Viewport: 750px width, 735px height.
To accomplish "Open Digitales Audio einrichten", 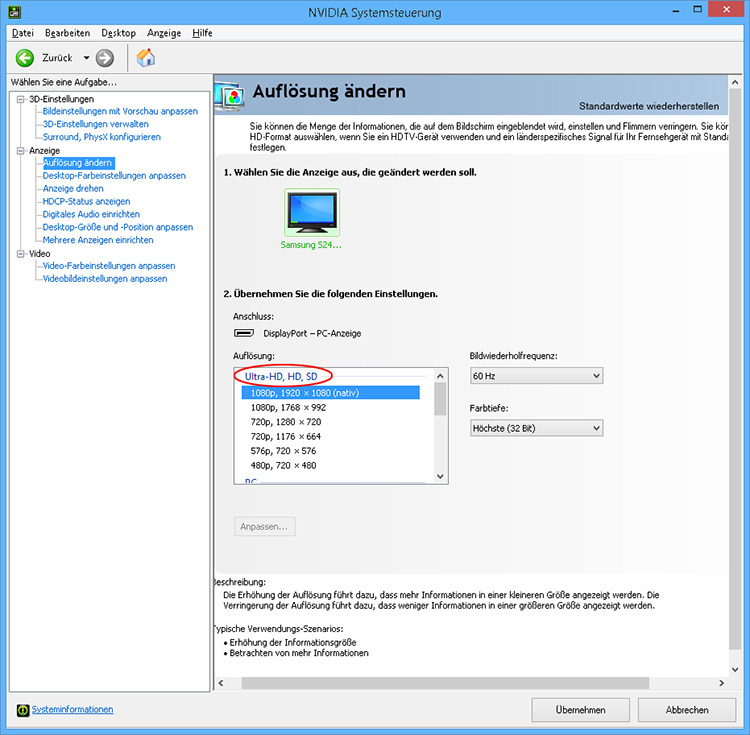I will [x=91, y=215].
